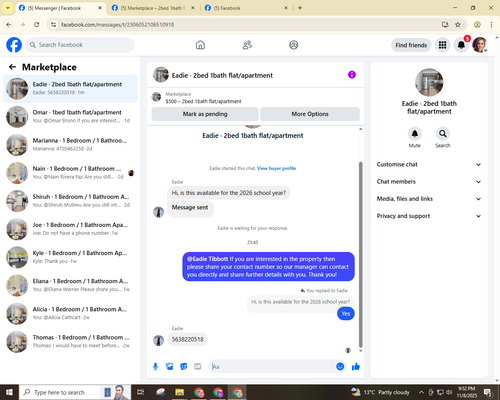500x400 pixels.
Task: Select the message bubble 5638220518
Action: click(188, 339)
